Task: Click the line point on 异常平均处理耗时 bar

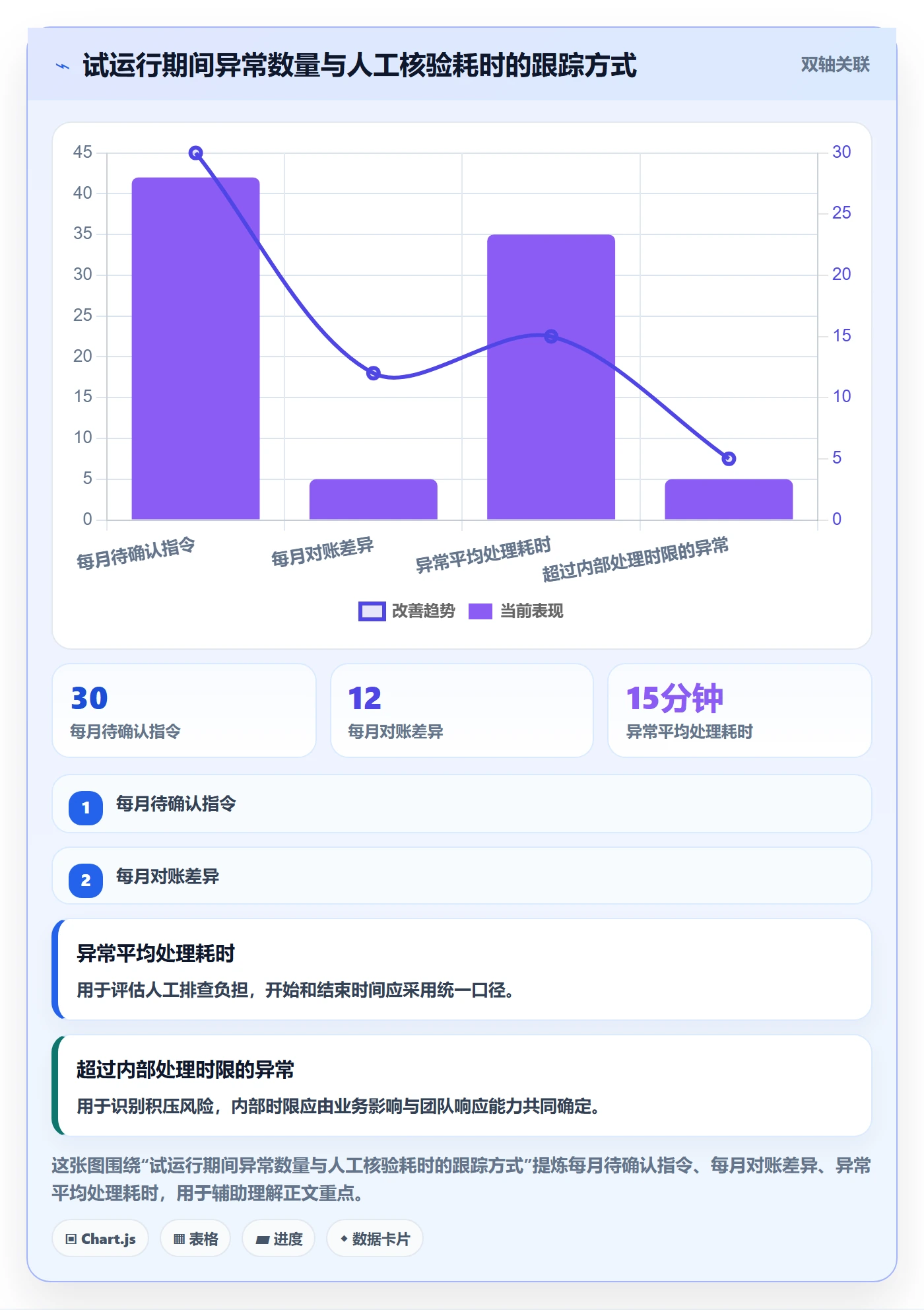Action: coord(551,337)
